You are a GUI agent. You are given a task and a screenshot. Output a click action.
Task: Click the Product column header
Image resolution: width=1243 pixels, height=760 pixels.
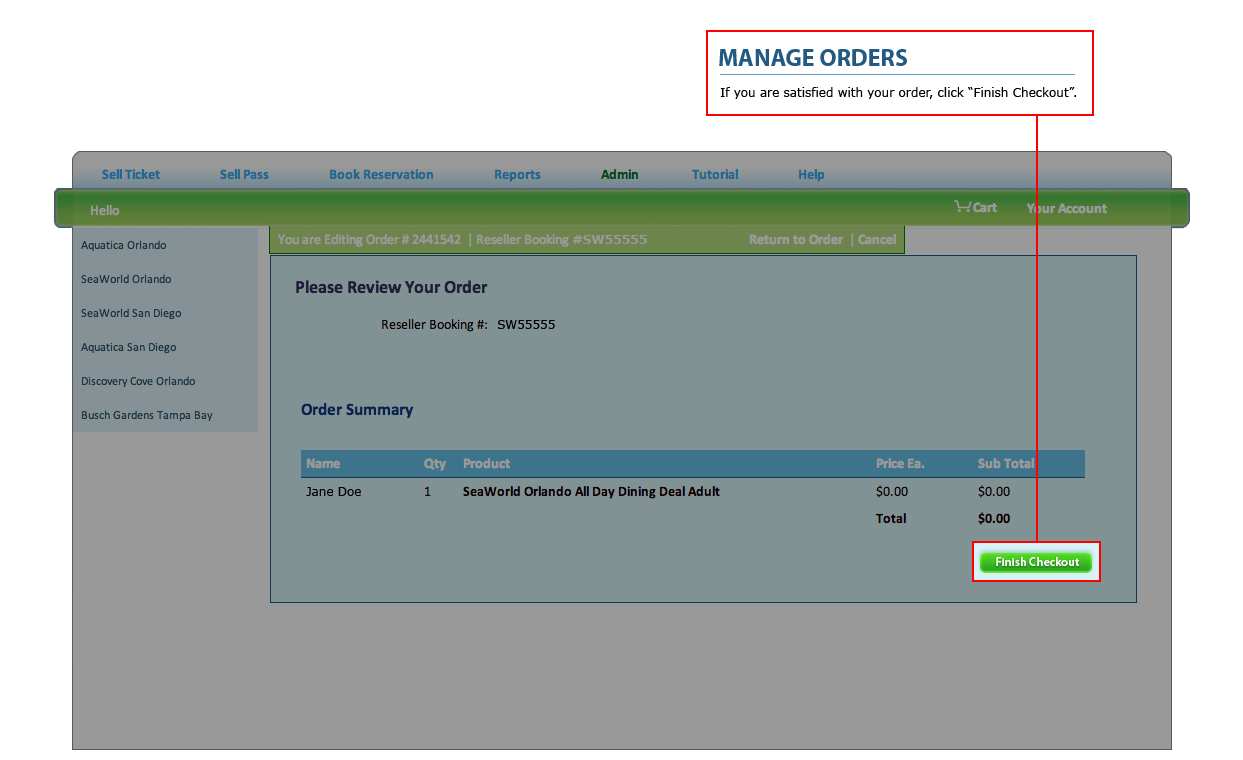click(x=486, y=463)
